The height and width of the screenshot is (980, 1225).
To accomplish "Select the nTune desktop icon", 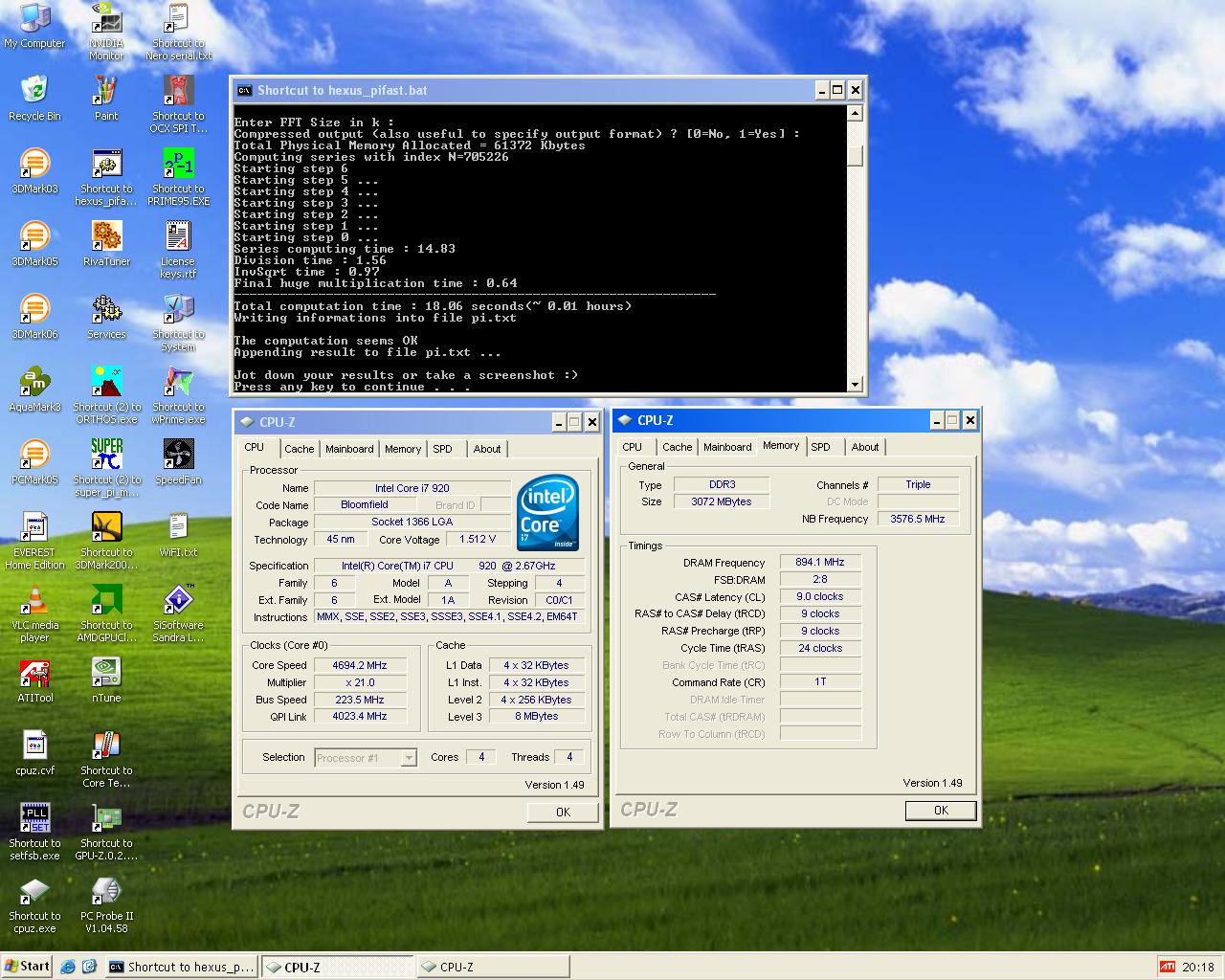I will tap(106, 680).
